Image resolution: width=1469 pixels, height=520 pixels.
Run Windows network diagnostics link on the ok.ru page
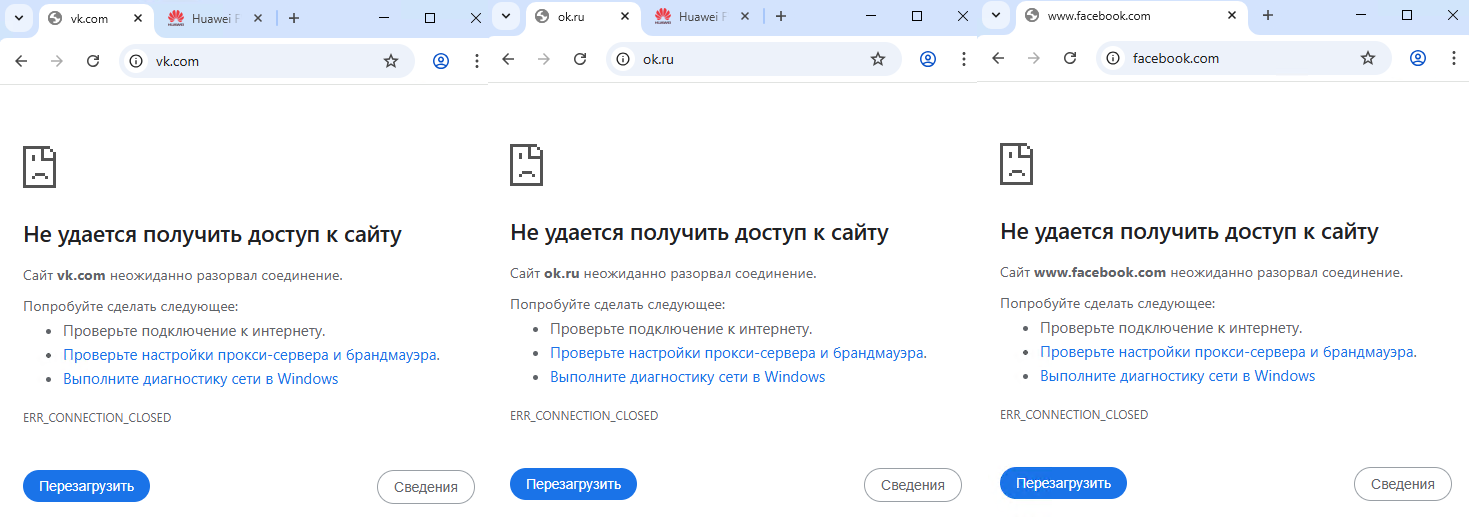click(688, 377)
